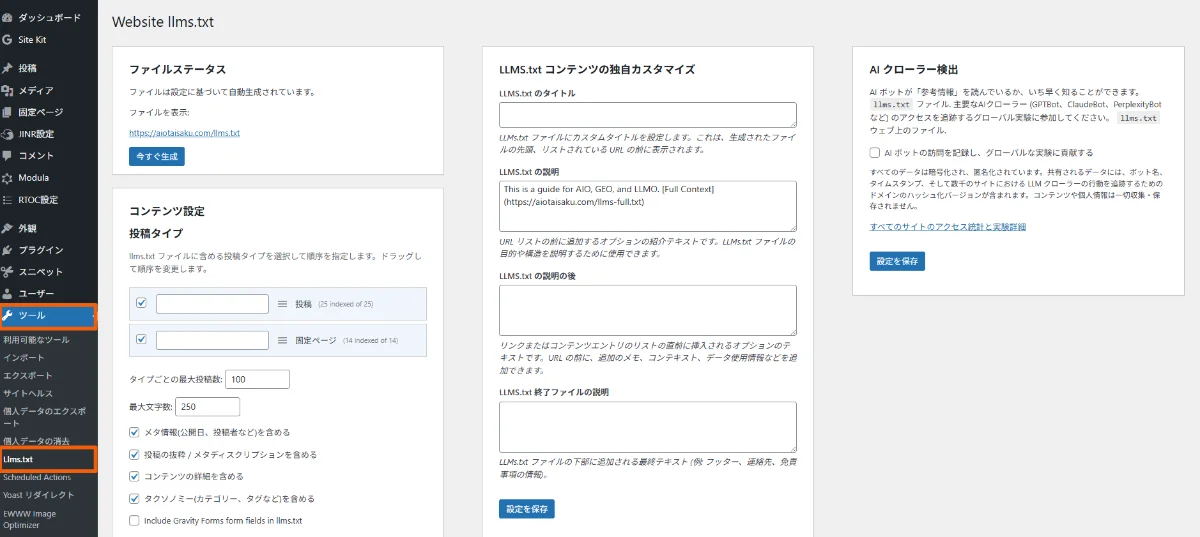The image size is (1200, 537).
Task: Click the プラグイン plug icon
Action: 8,250
